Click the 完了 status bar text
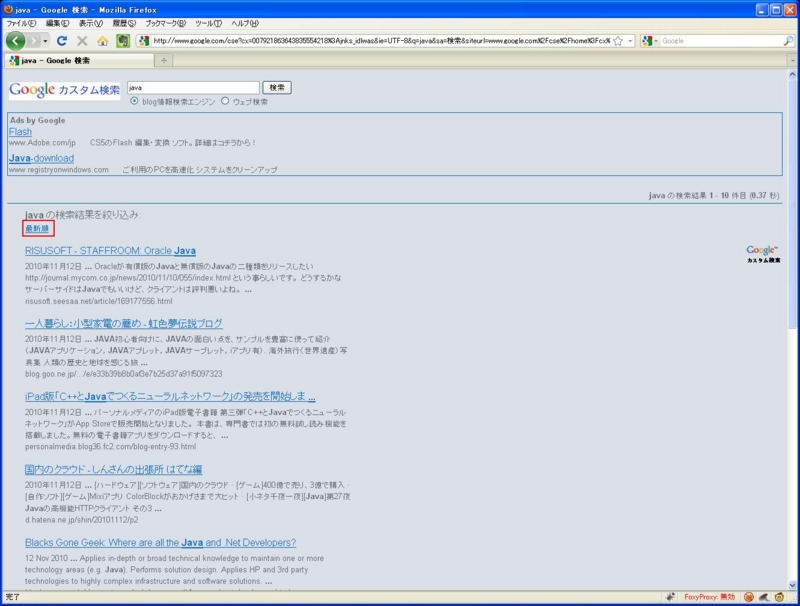This screenshot has height=606, width=800. click(x=12, y=597)
